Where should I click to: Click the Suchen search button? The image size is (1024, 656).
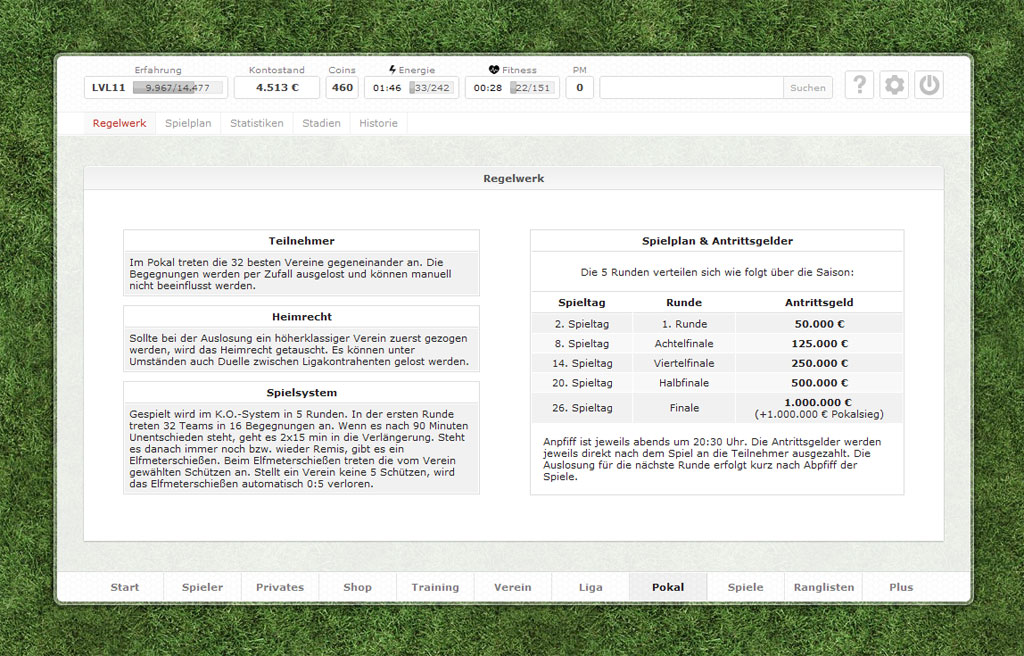[x=808, y=88]
